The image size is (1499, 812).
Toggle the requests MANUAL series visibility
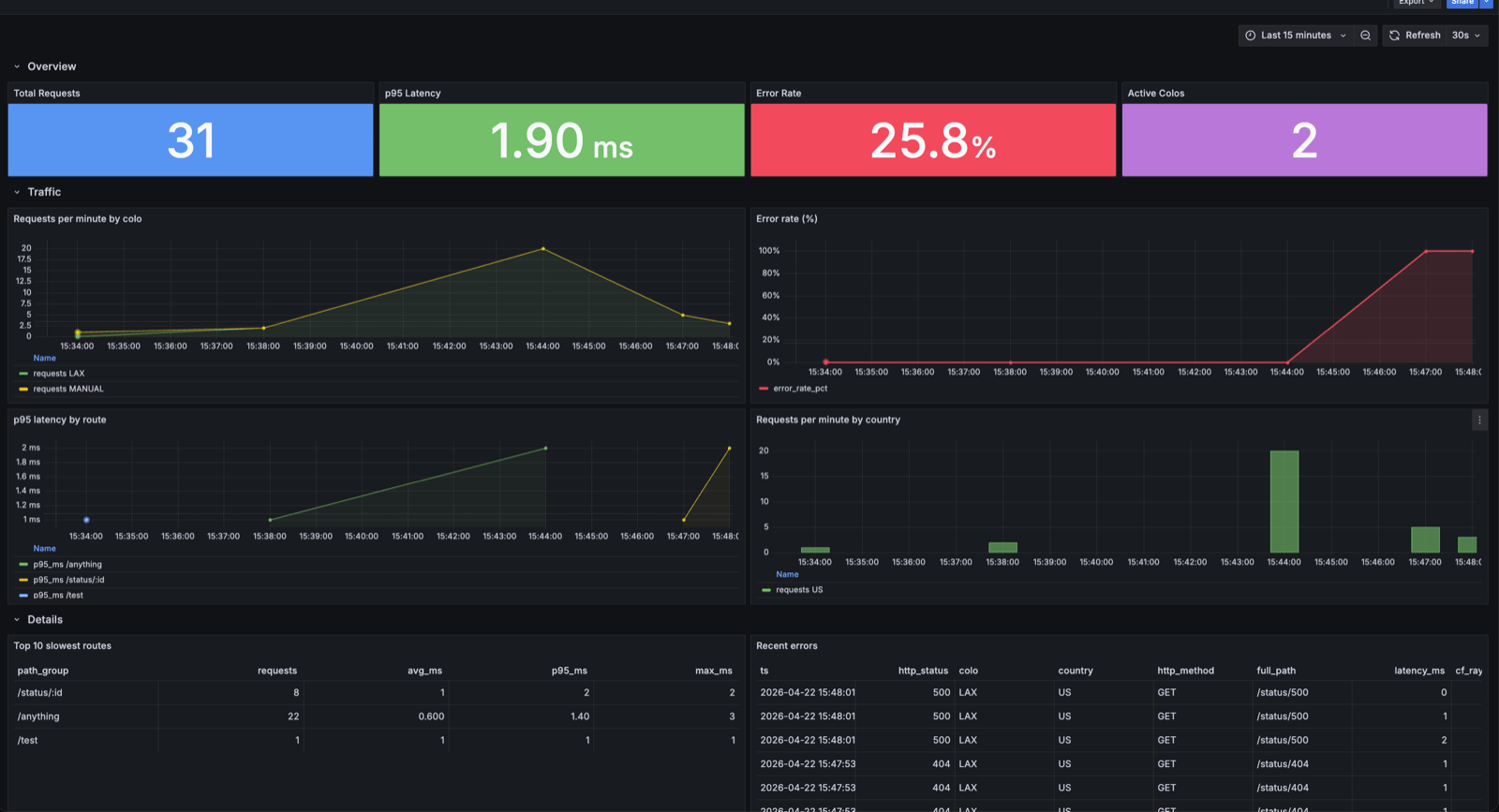coord(68,389)
